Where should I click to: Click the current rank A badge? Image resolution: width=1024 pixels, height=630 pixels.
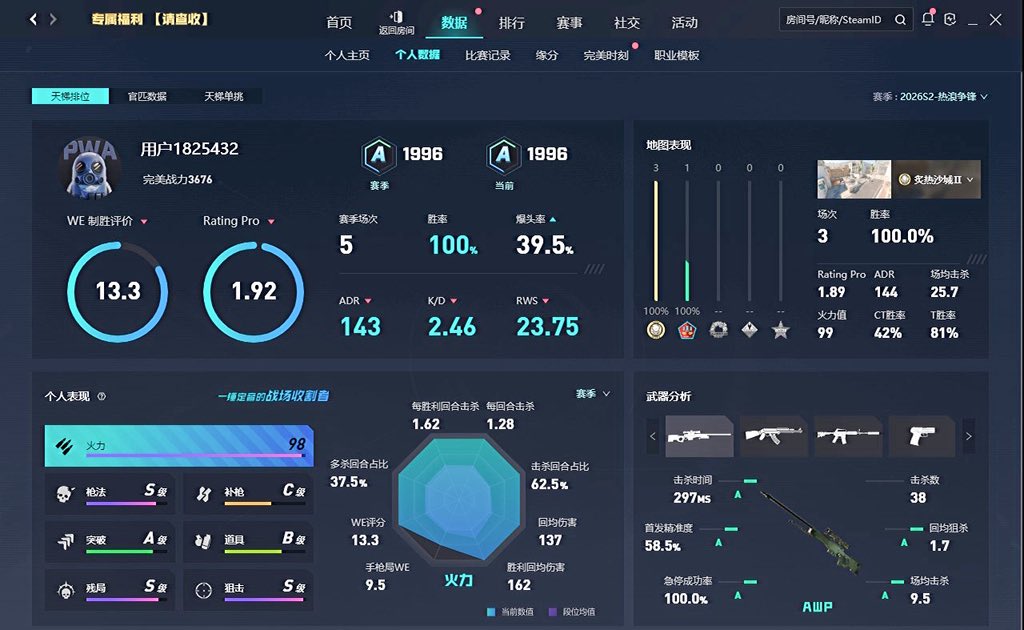pyautogui.click(x=503, y=155)
